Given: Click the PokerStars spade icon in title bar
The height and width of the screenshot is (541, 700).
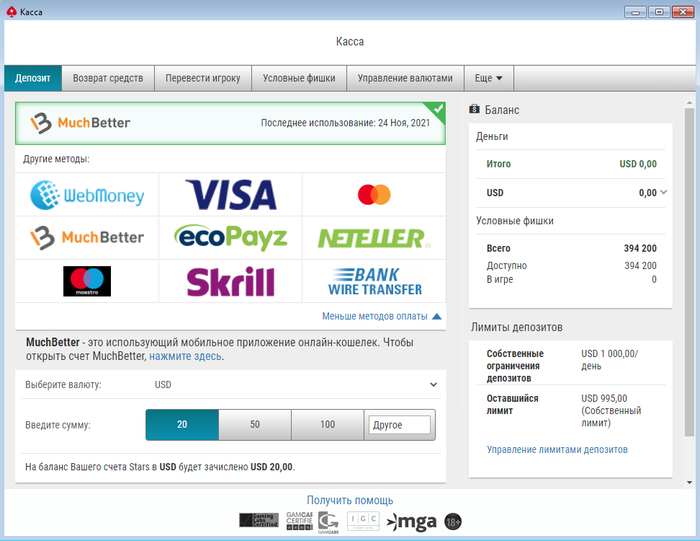Looking at the screenshot, I should [x=11, y=12].
